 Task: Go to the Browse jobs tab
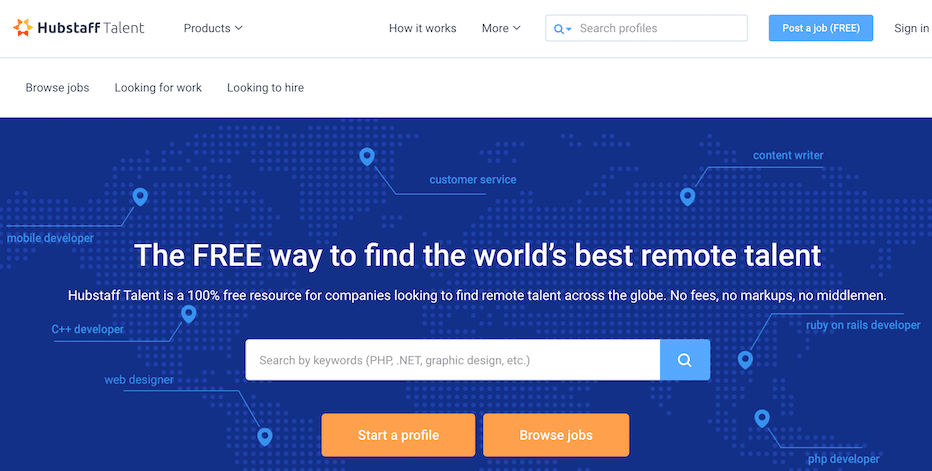[57, 87]
